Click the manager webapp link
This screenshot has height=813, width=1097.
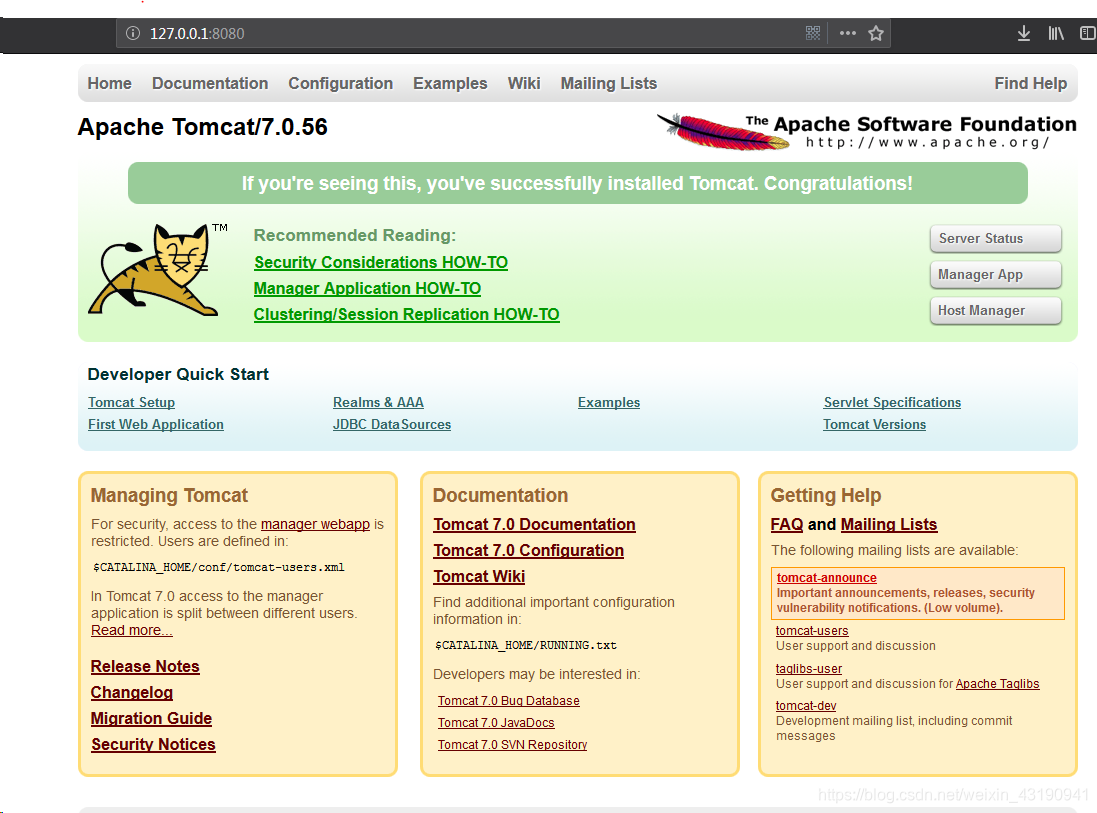coord(315,524)
